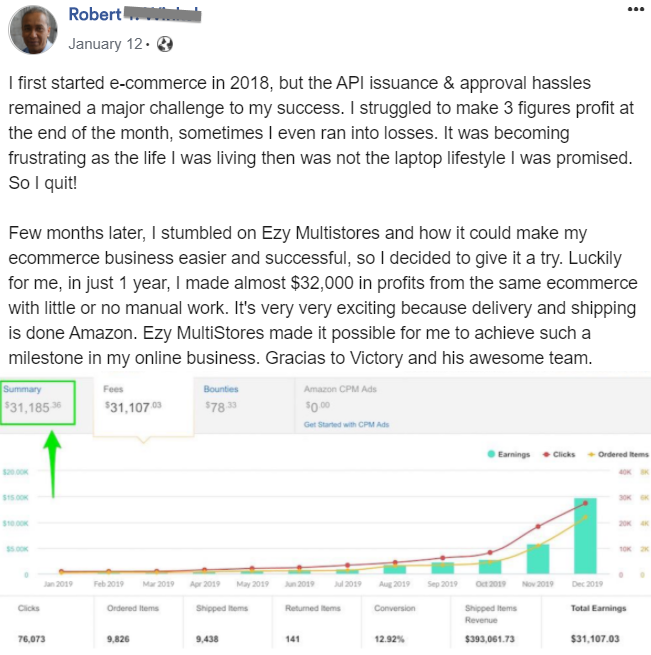Open the post author's profile picture

(32, 30)
